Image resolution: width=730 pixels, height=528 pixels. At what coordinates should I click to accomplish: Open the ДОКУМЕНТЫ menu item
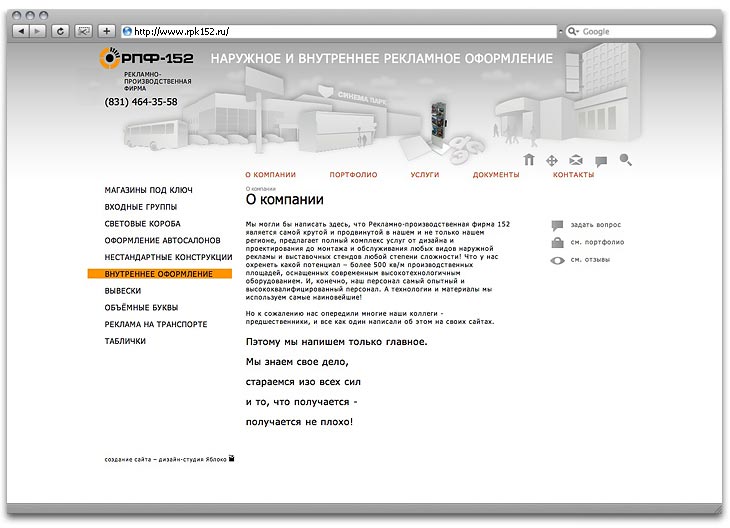[x=496, y=175]
